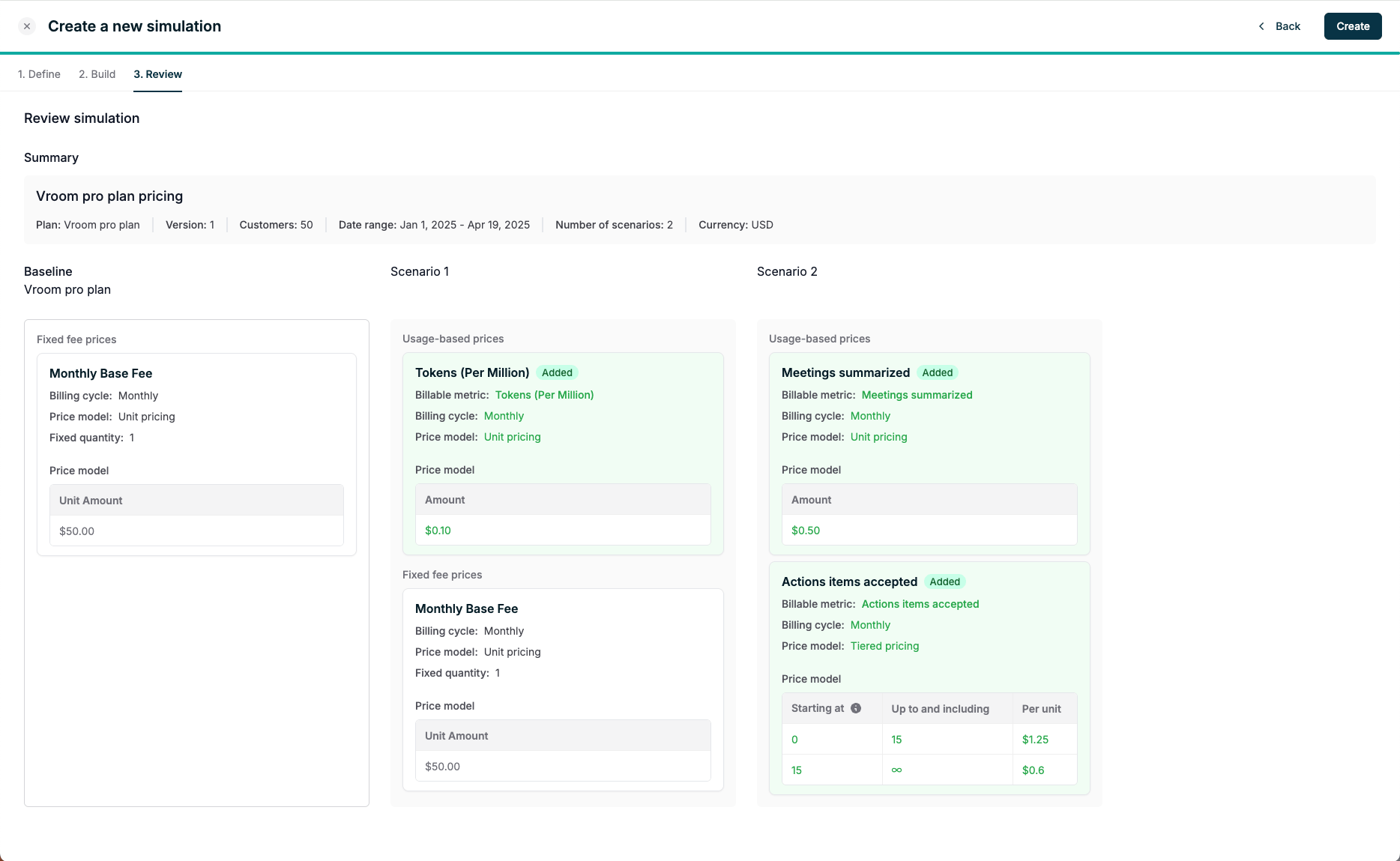Click the Added badge on Meetings summarized
The height and width of the screenshot is (861, 1400).
(x=938, y=372)
